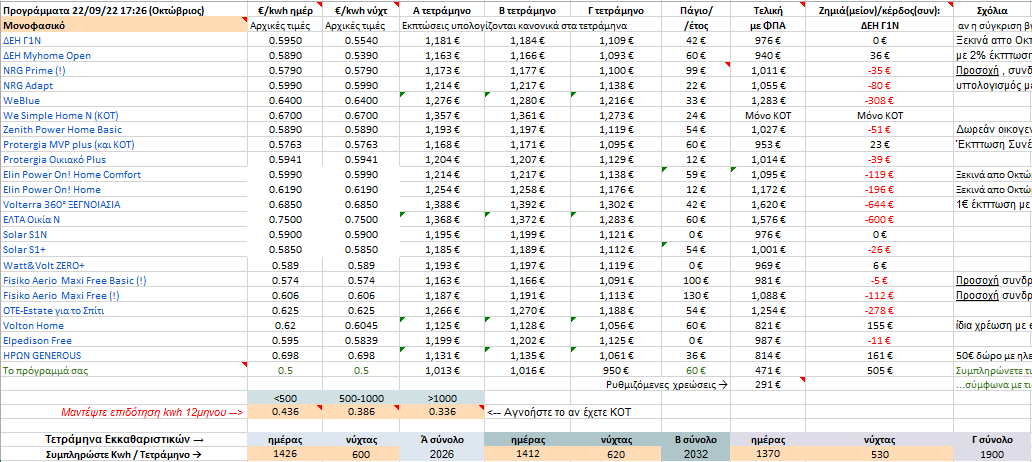Click the Protergia Οικιακό Plus cell
This screenshot has height=462, width=1032.
pos(124,160)
